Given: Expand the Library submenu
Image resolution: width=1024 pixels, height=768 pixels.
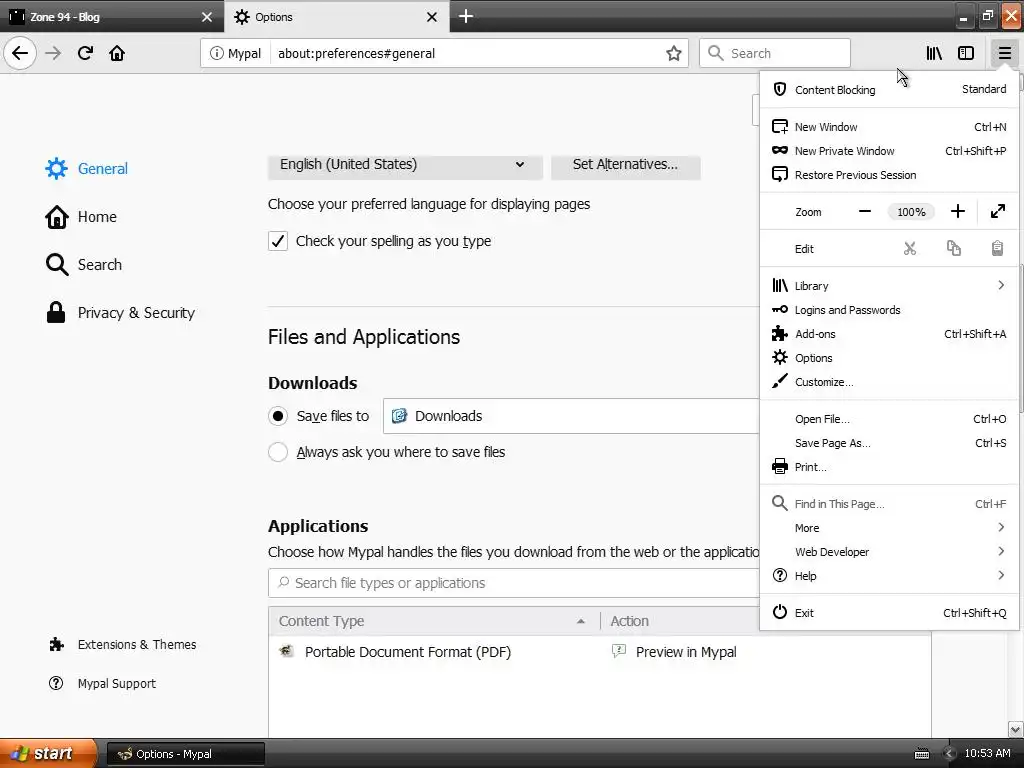Looking at the screenshot, I should [889, 285].
